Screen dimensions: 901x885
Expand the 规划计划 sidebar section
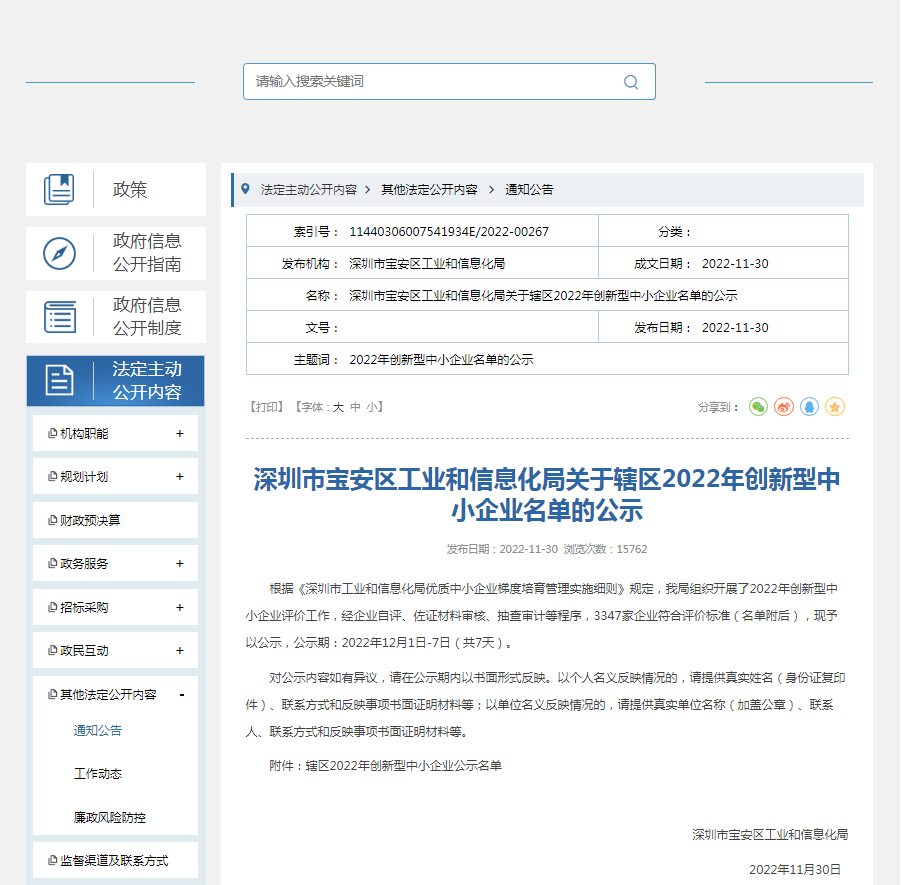[180, 477]
